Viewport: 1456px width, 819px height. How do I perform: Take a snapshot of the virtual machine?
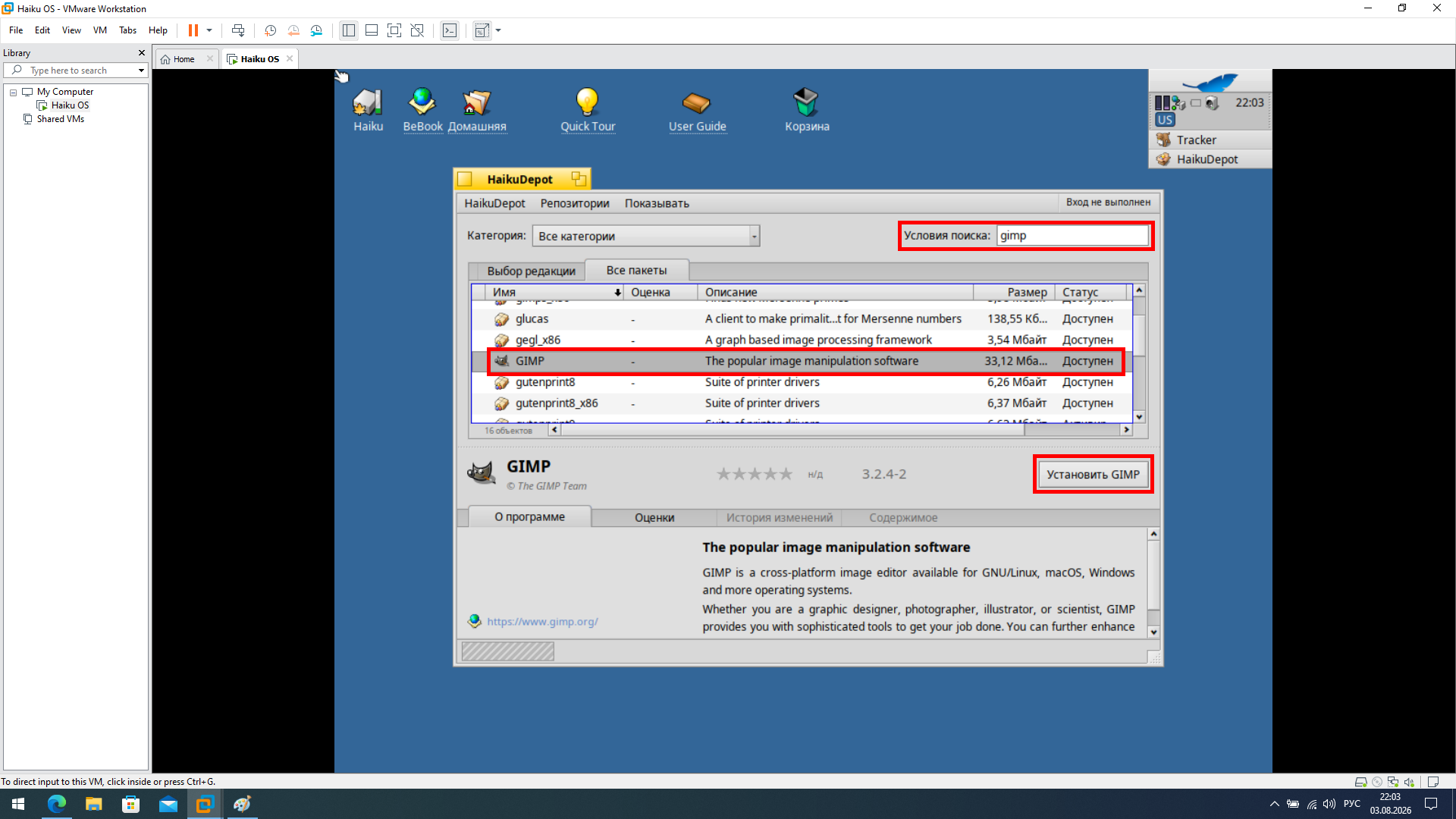(270, 30)
